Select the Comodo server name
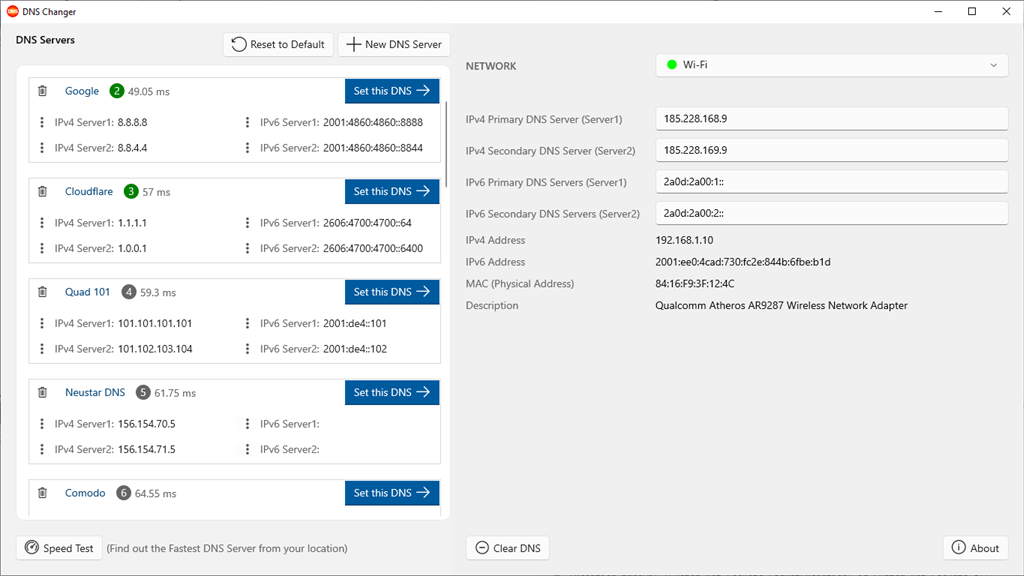 85,493
